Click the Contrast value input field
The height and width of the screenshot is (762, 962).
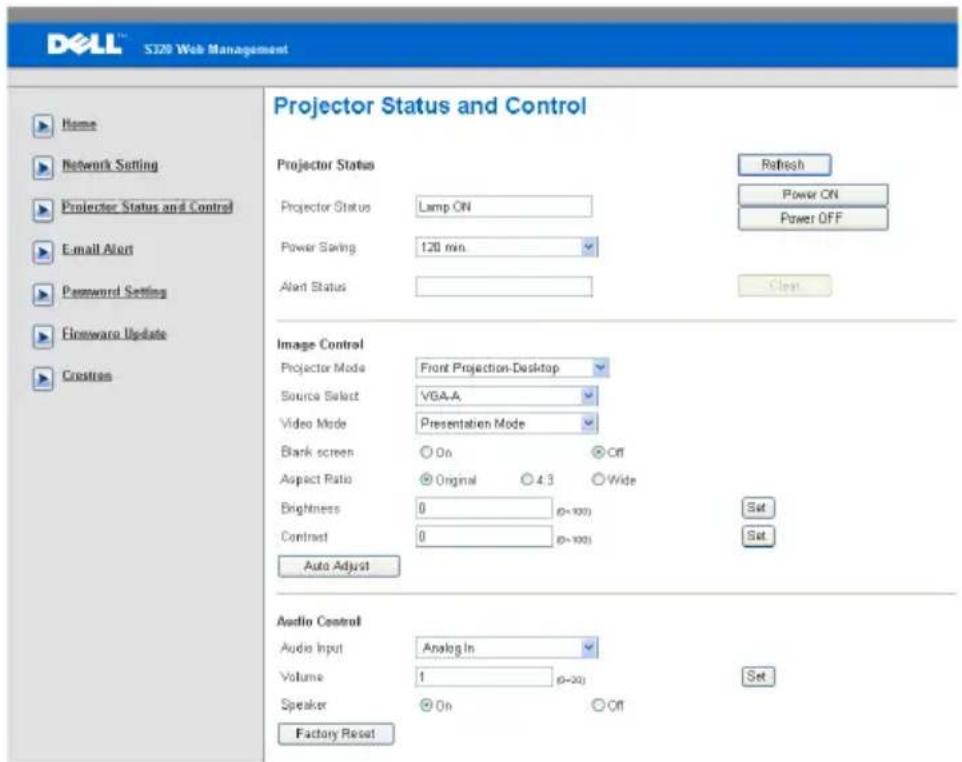(484, 537)
